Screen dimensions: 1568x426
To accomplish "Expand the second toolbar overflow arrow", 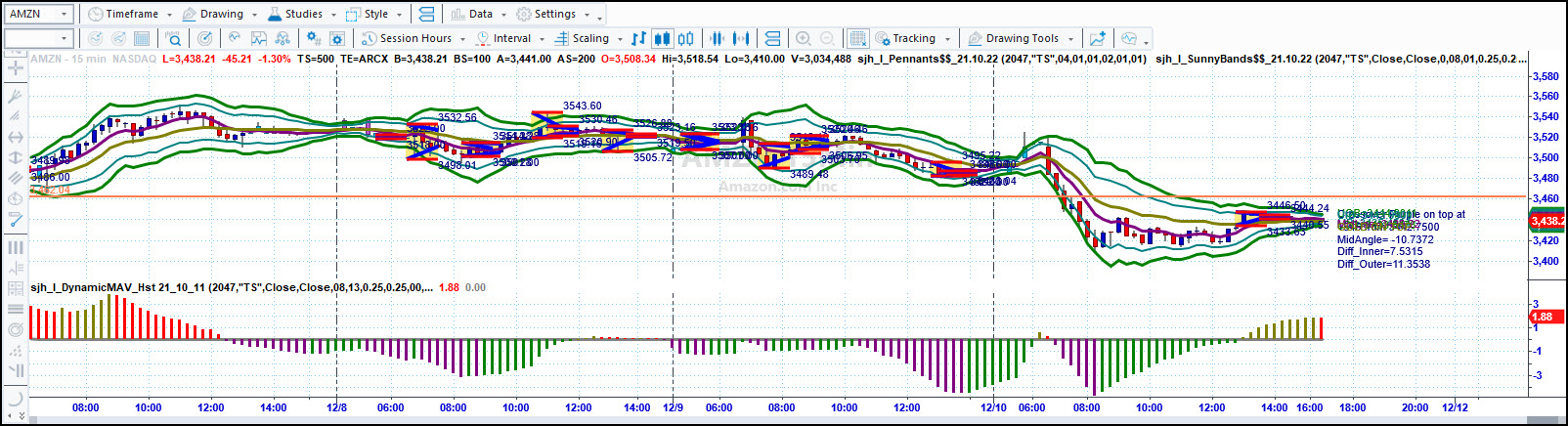I will tap(1147, 41).
